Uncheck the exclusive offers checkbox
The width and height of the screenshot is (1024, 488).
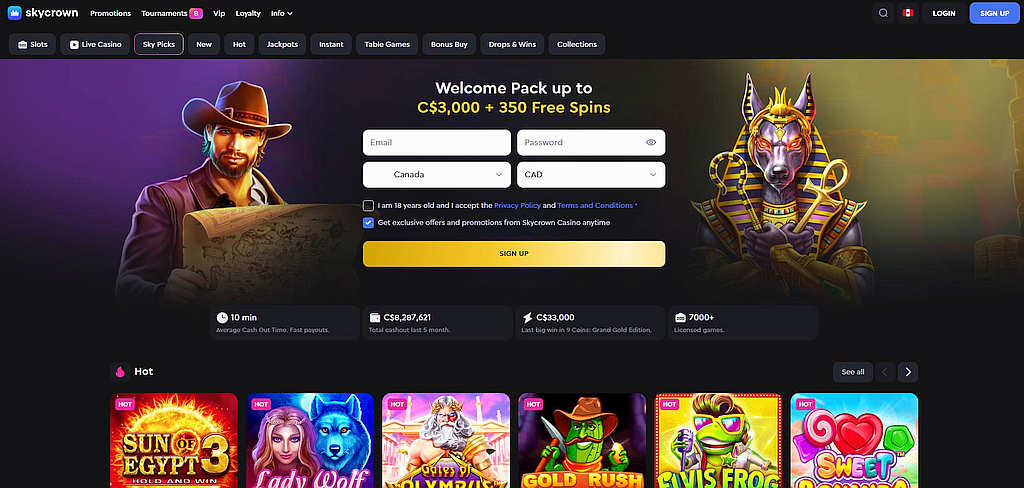tap(368, 223)
